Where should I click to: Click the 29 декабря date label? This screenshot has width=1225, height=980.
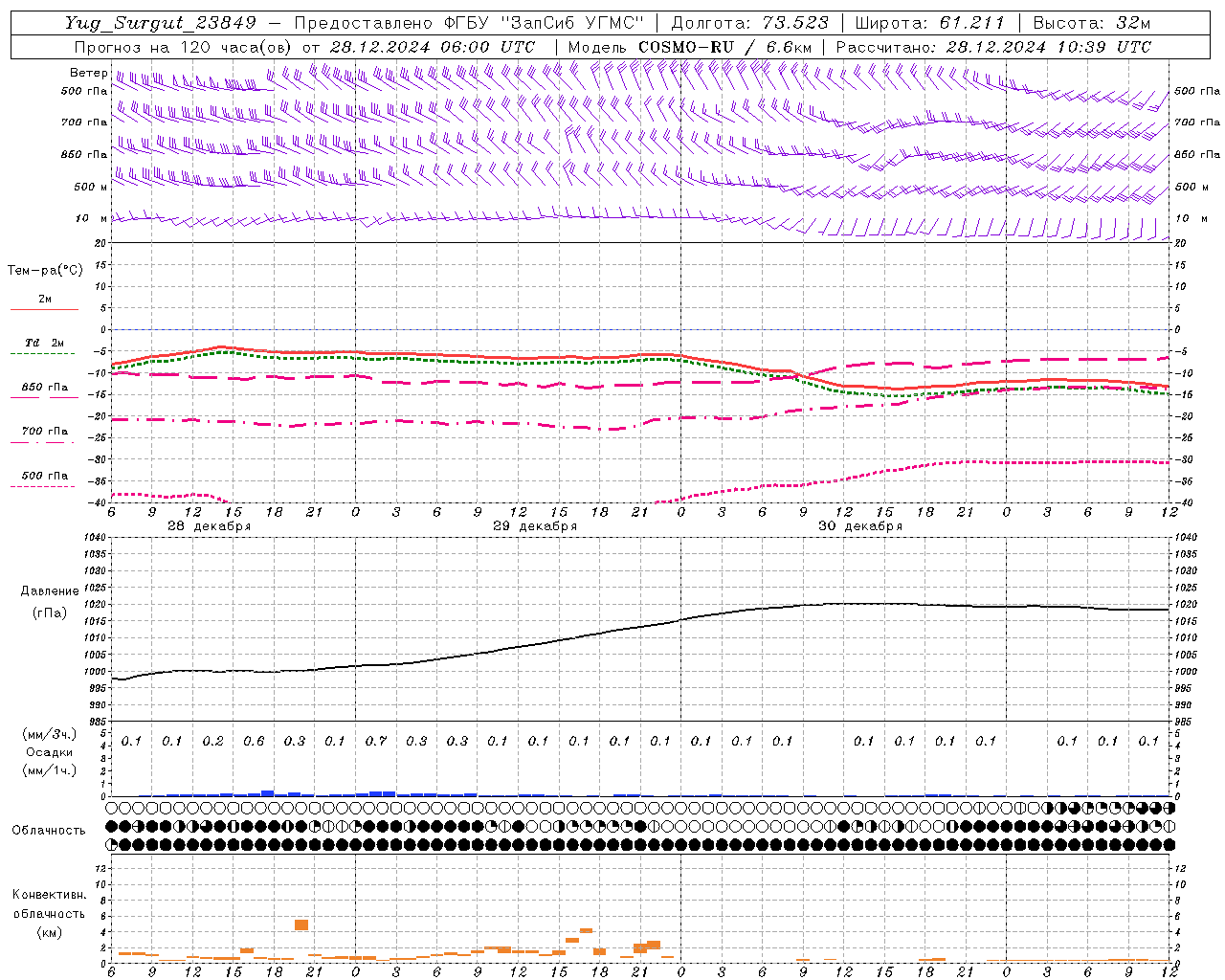[x=535, y=526]
